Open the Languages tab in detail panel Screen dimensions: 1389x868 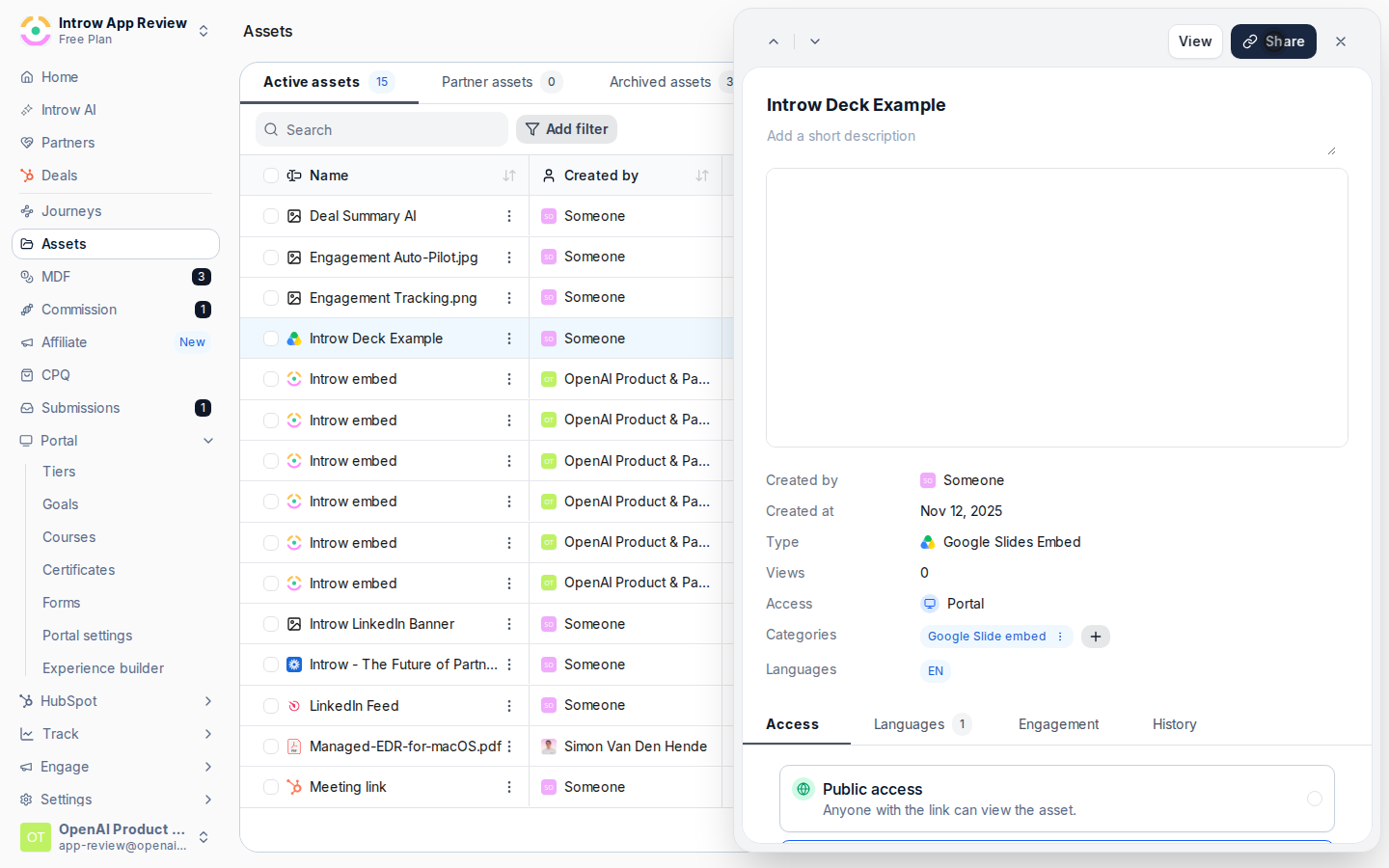coord(922,724)
